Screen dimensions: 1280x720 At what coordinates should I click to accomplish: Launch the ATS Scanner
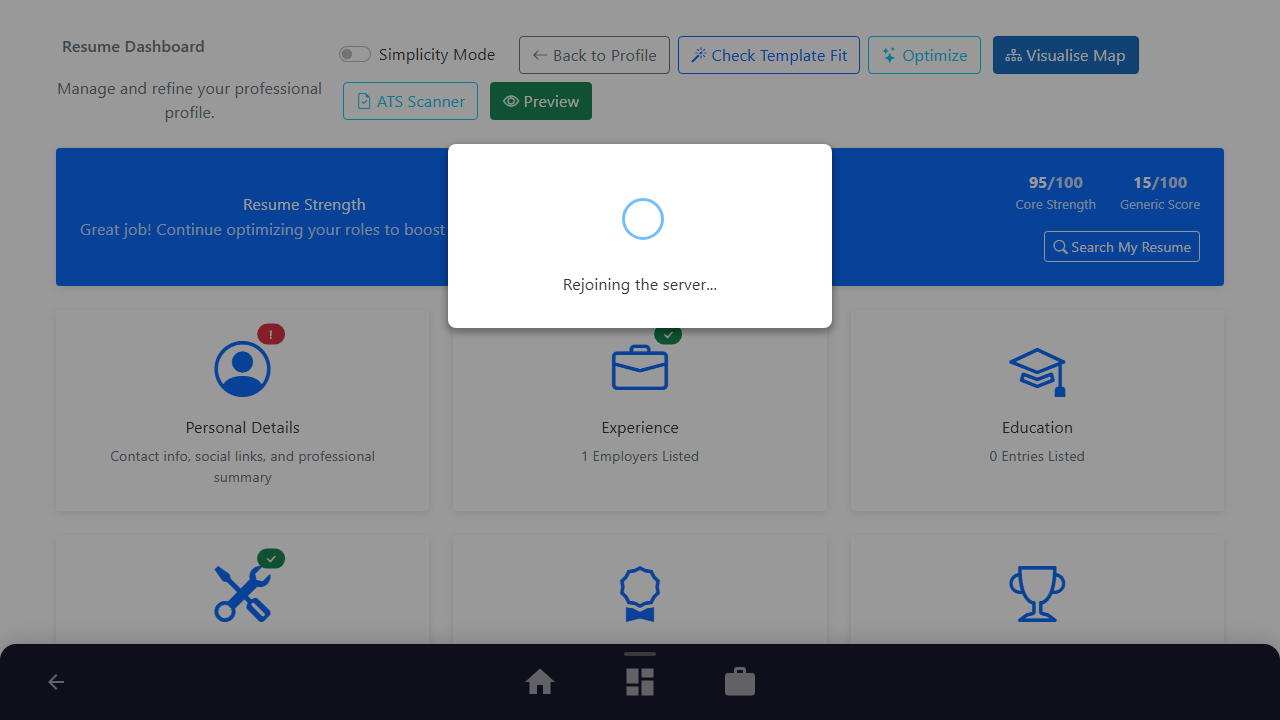(x=410, y=101)
